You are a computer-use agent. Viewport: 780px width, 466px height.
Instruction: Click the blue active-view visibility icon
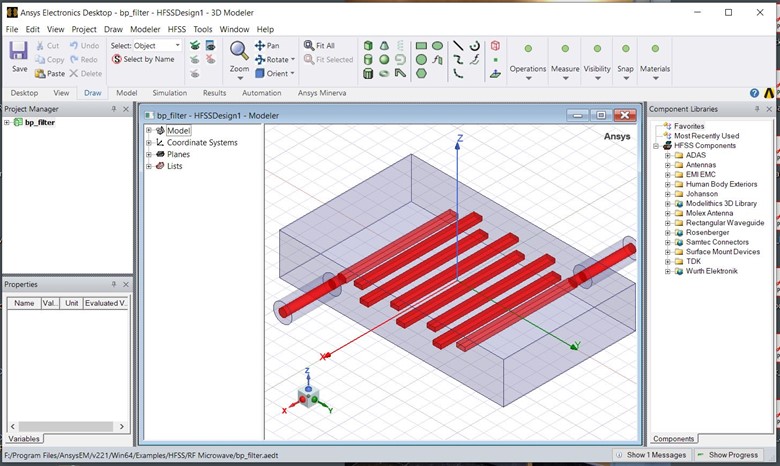pos(210,46)
